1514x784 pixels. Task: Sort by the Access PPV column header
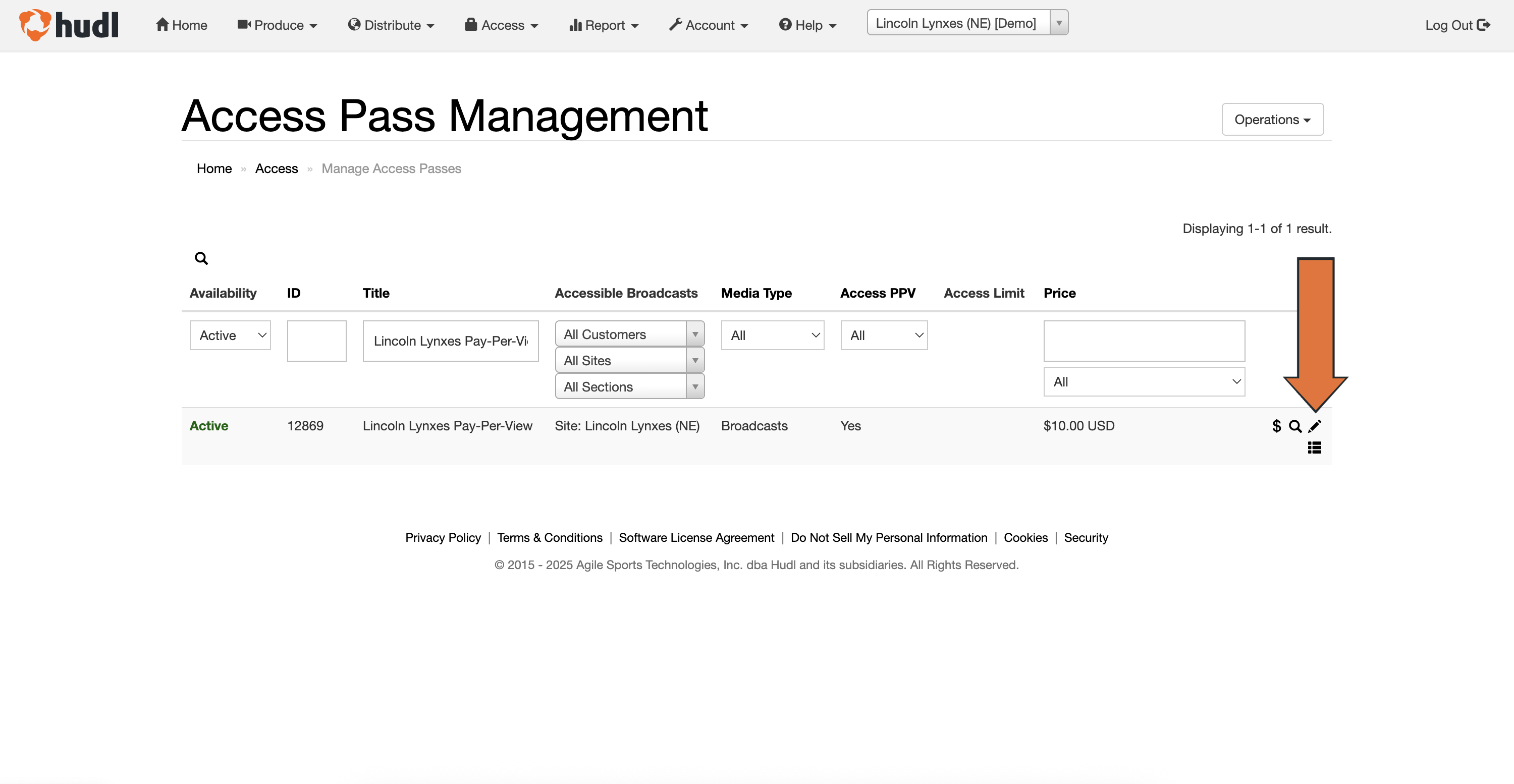coord(878,293)
